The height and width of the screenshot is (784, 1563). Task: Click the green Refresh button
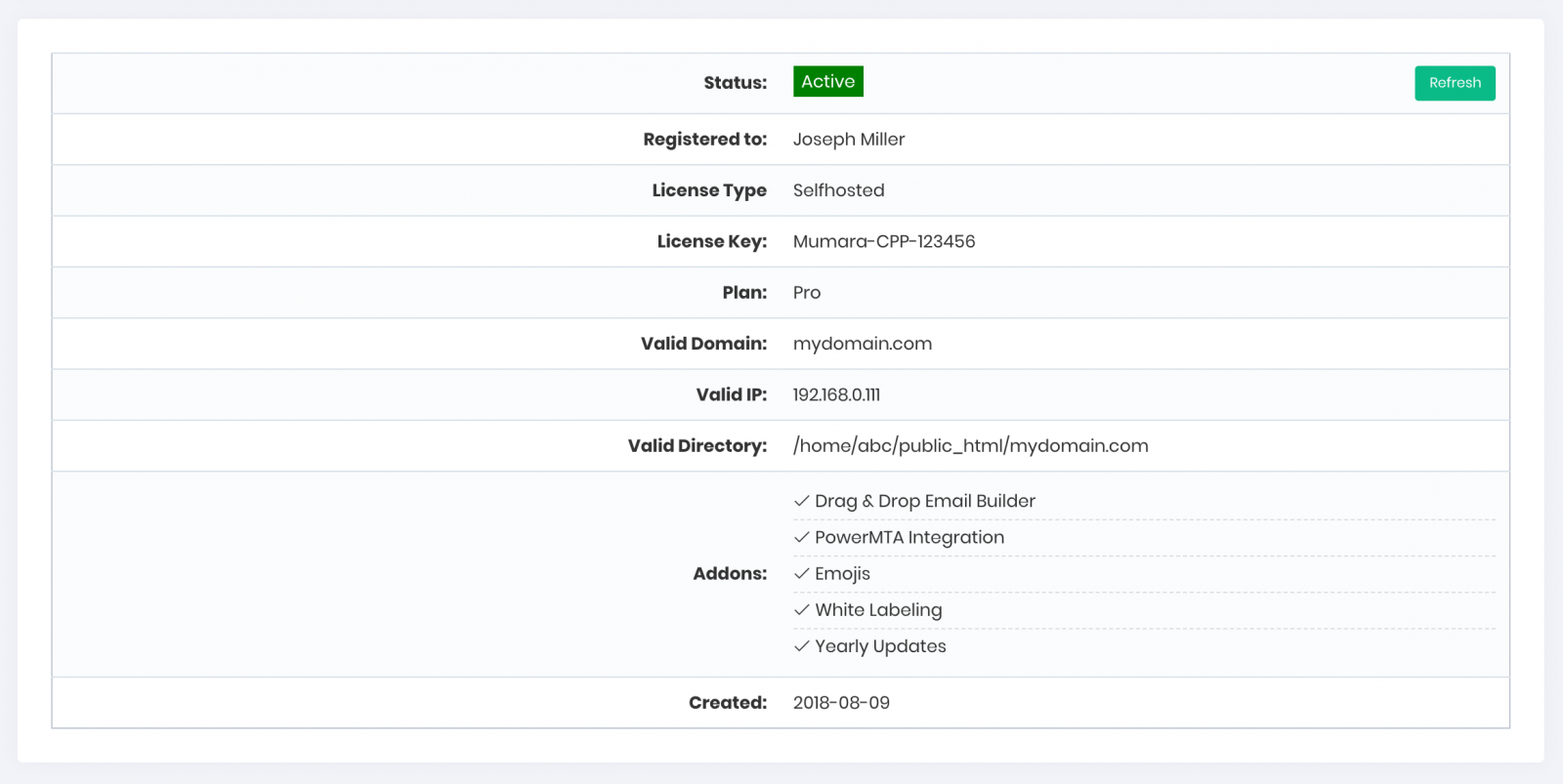(x=1454, y=83)
